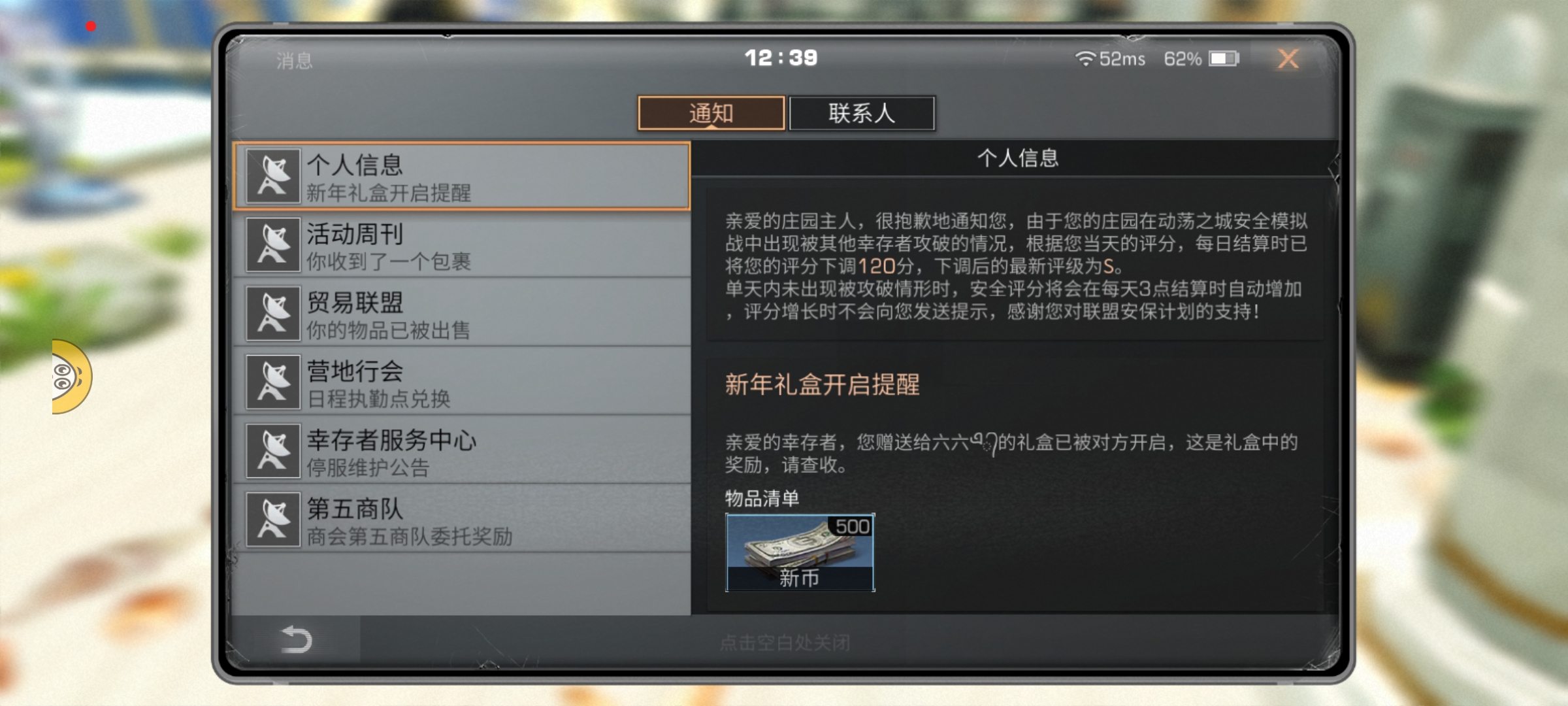Click the satellite icon beside 贸易联盟
Viewport: 1568px width, 706px height.
point(273,314)
